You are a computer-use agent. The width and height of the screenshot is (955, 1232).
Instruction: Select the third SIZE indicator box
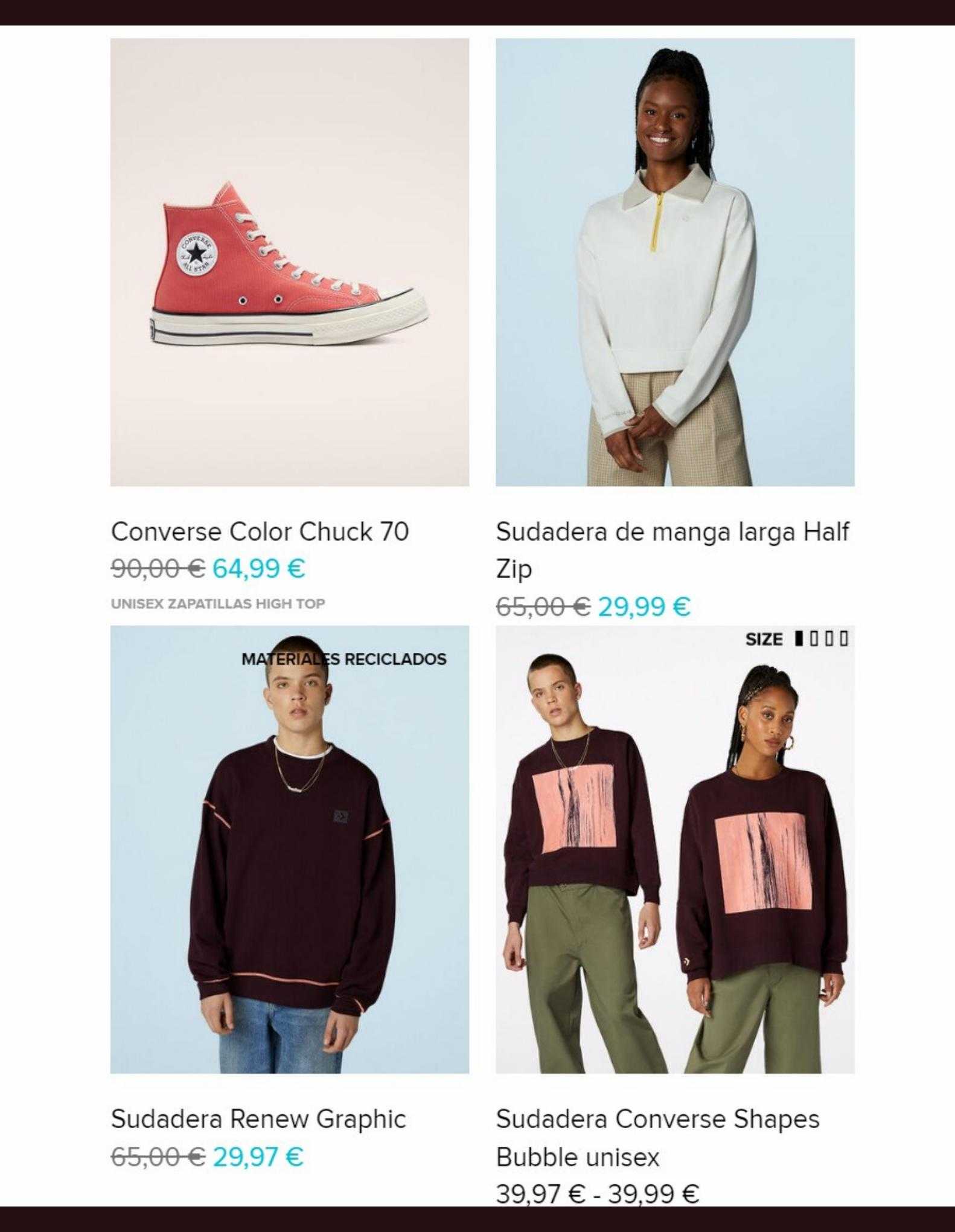tap(829, 638)
